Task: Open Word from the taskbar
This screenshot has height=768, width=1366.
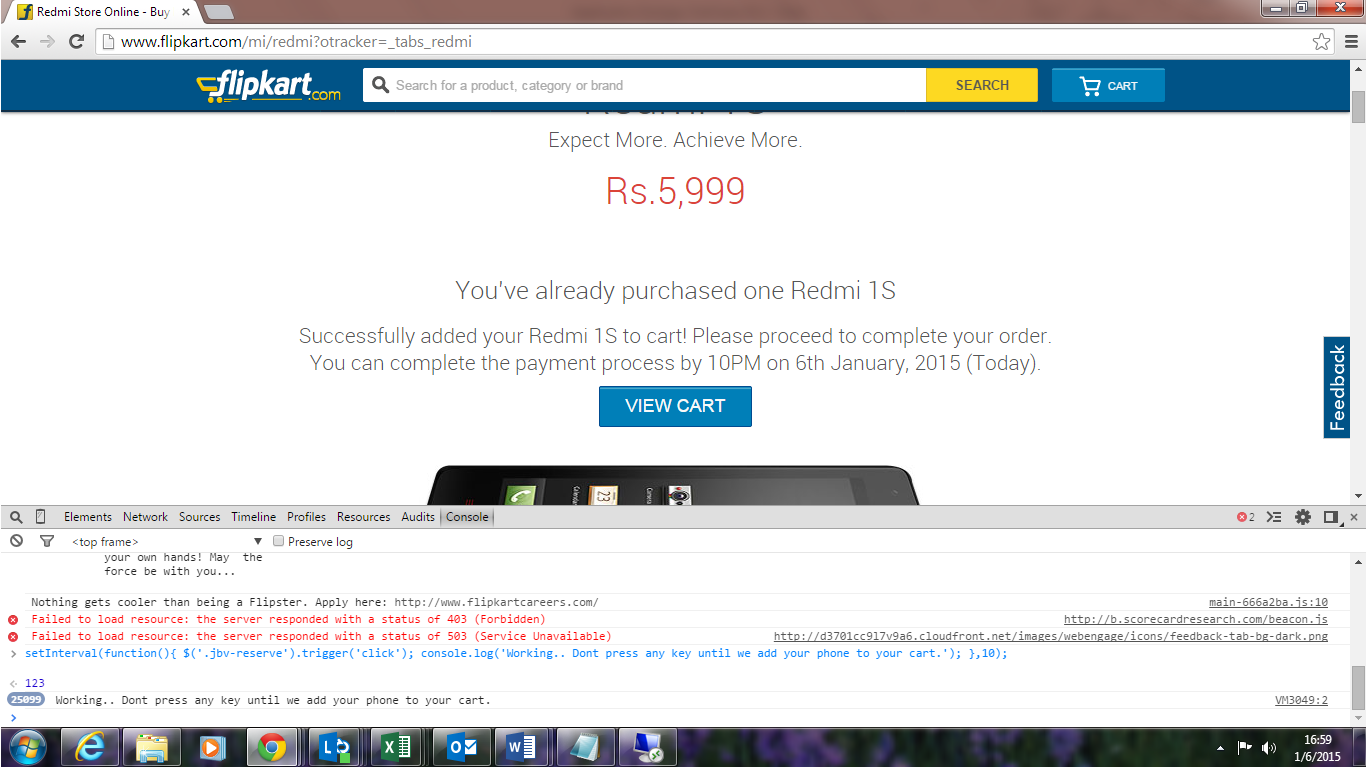Action: (x=522, y=748)
